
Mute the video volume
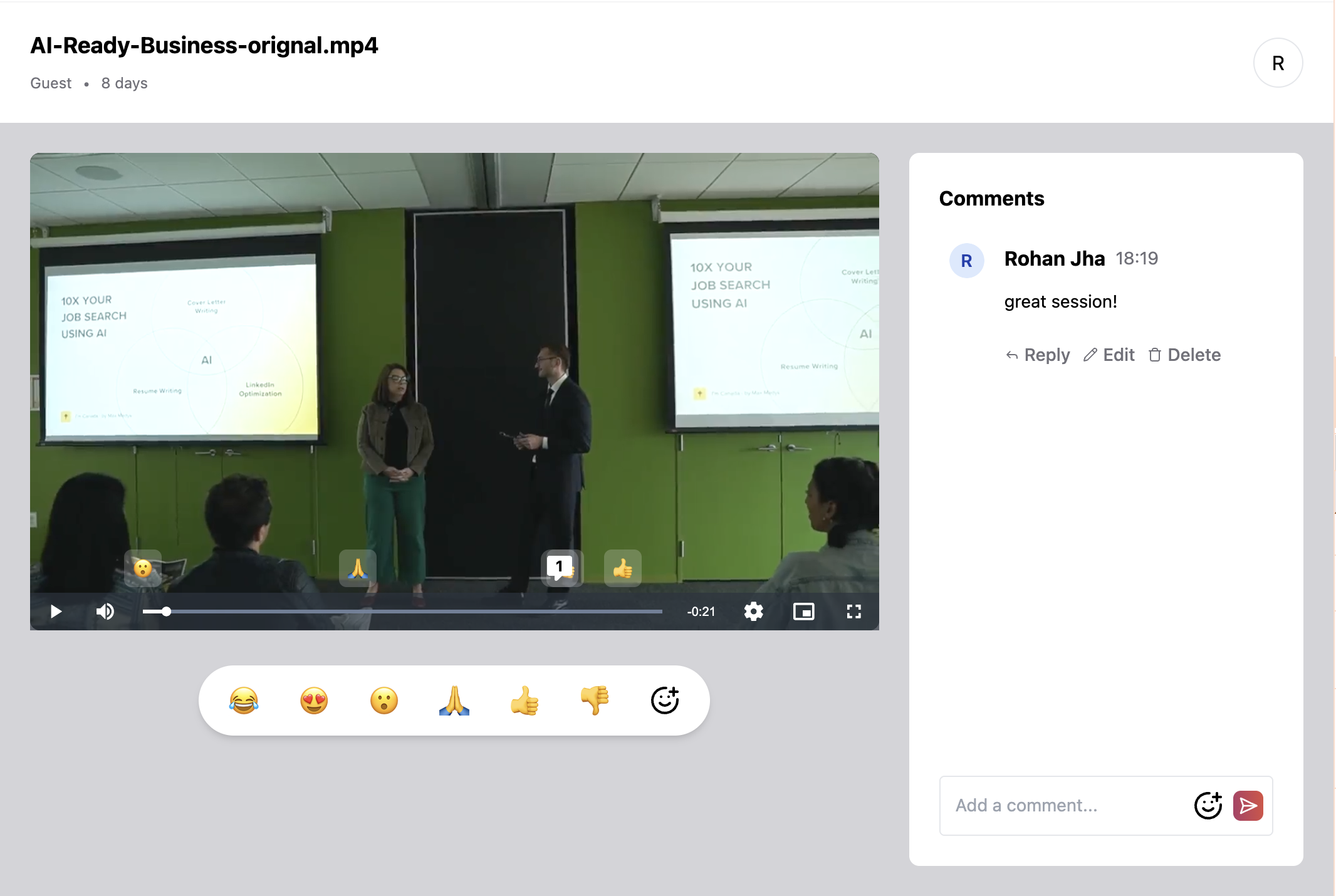pyautogui.click(x=105, y=612)
